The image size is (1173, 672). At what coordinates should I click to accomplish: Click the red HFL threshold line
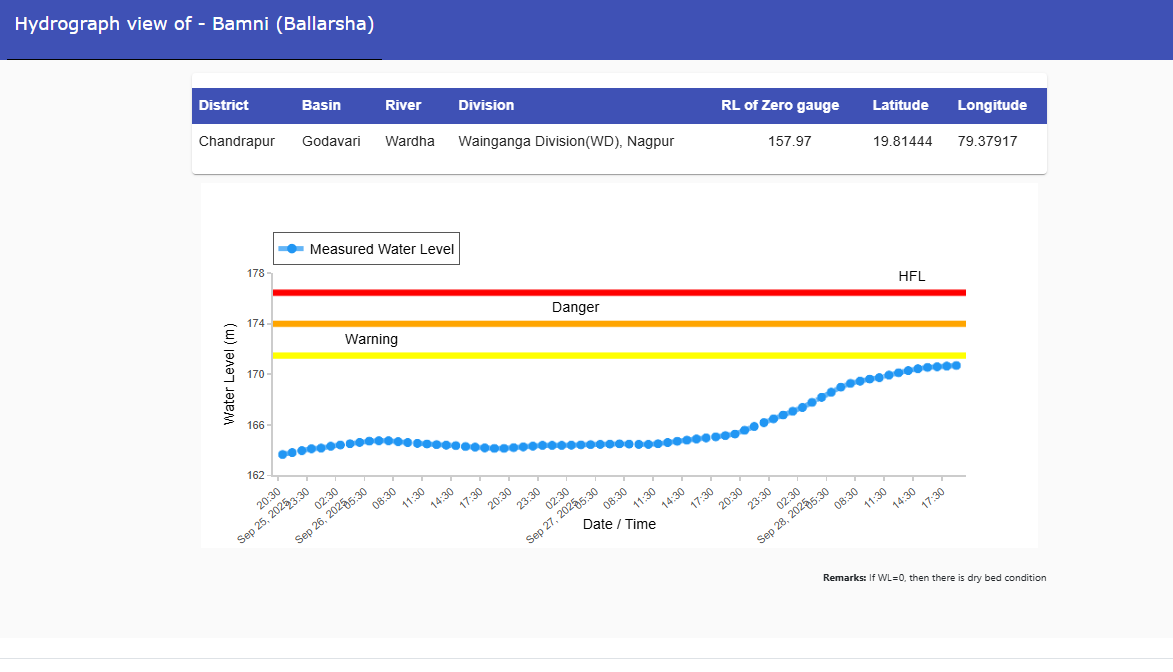point(619,293)
